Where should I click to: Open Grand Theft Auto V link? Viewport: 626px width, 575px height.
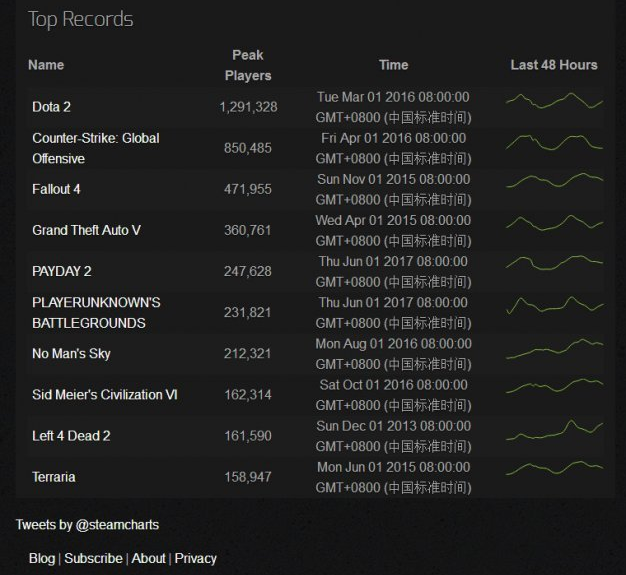[x=86, y=230]
